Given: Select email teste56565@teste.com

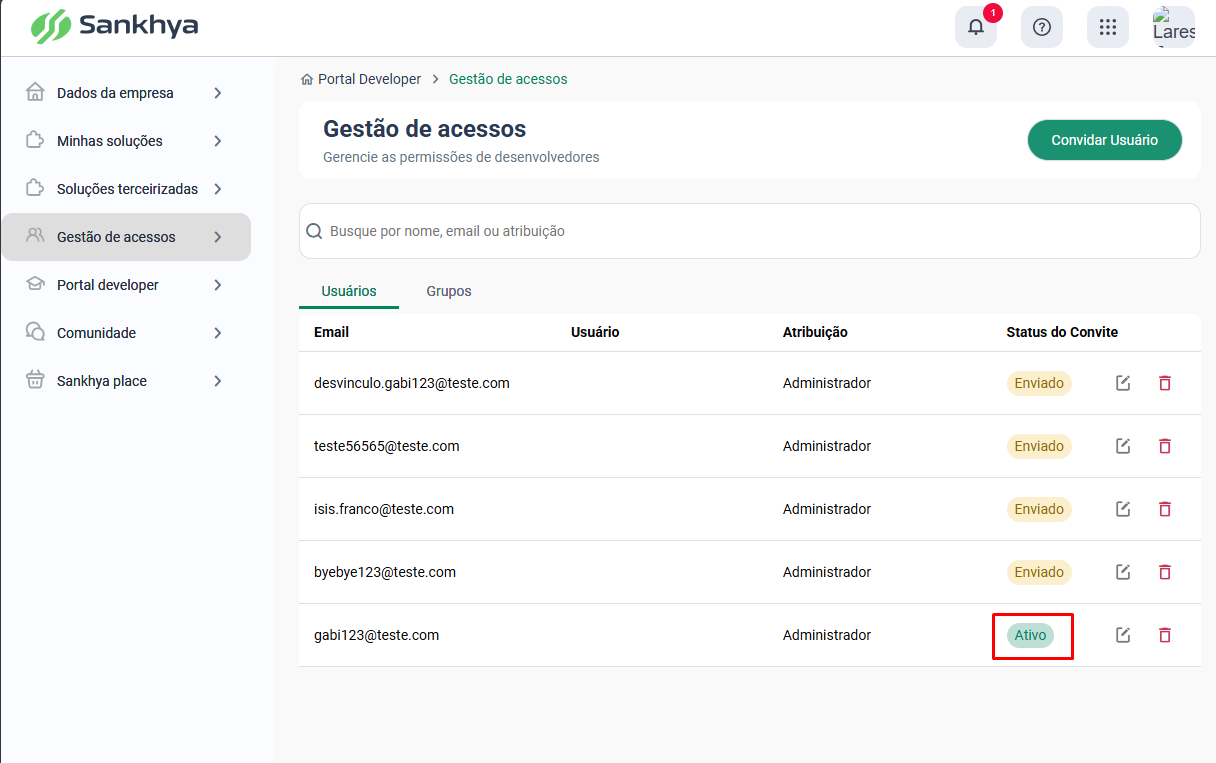Looking at the screenshot, I should (387, 446).
